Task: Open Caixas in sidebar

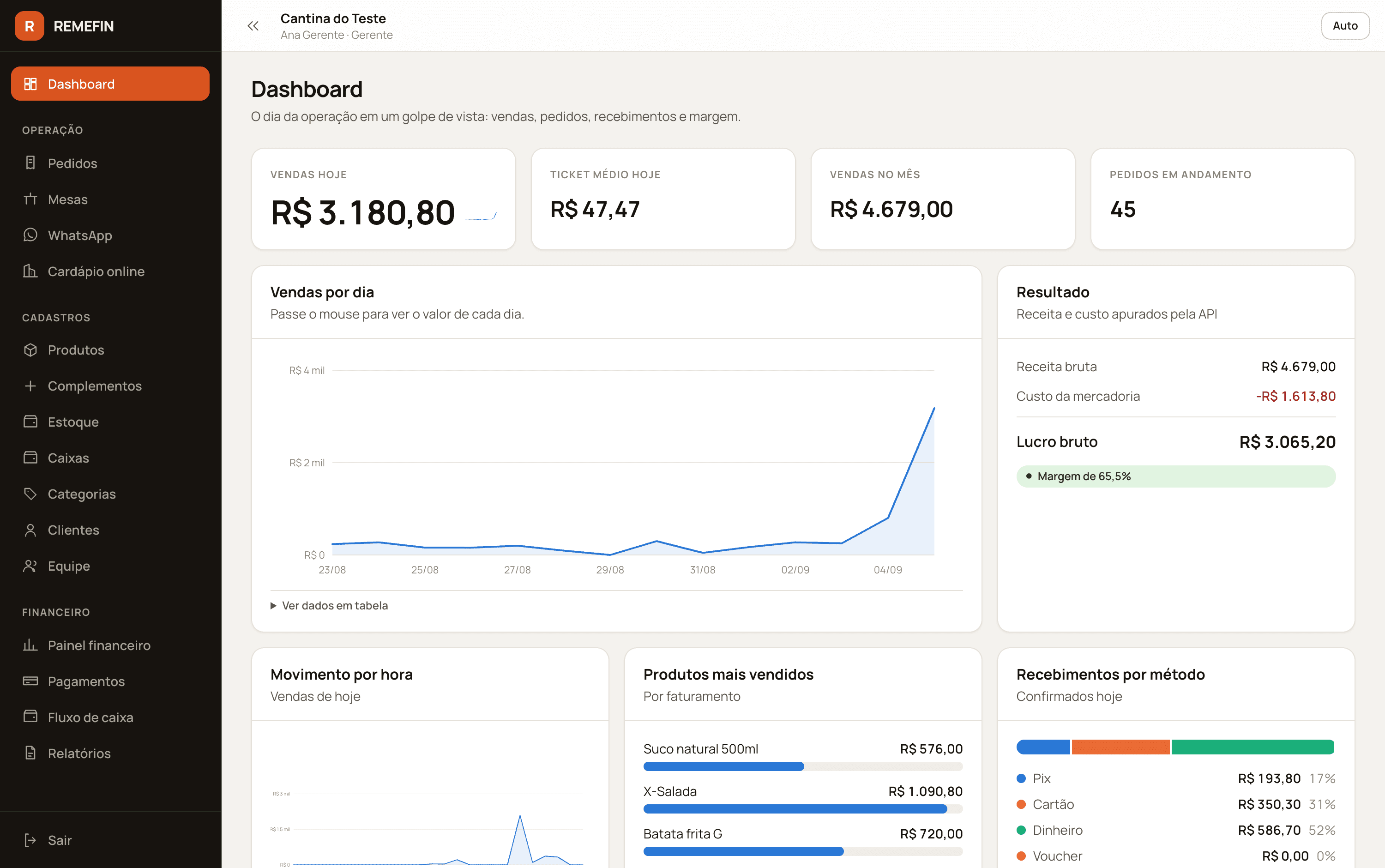Action: click(x=110, y=458)
